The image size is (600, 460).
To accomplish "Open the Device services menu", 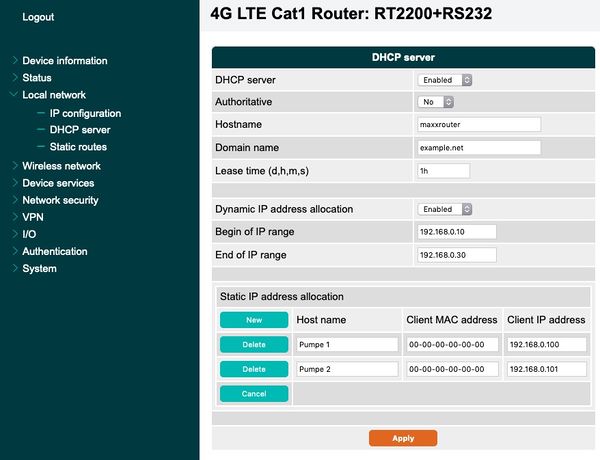I will coord(58,183).
